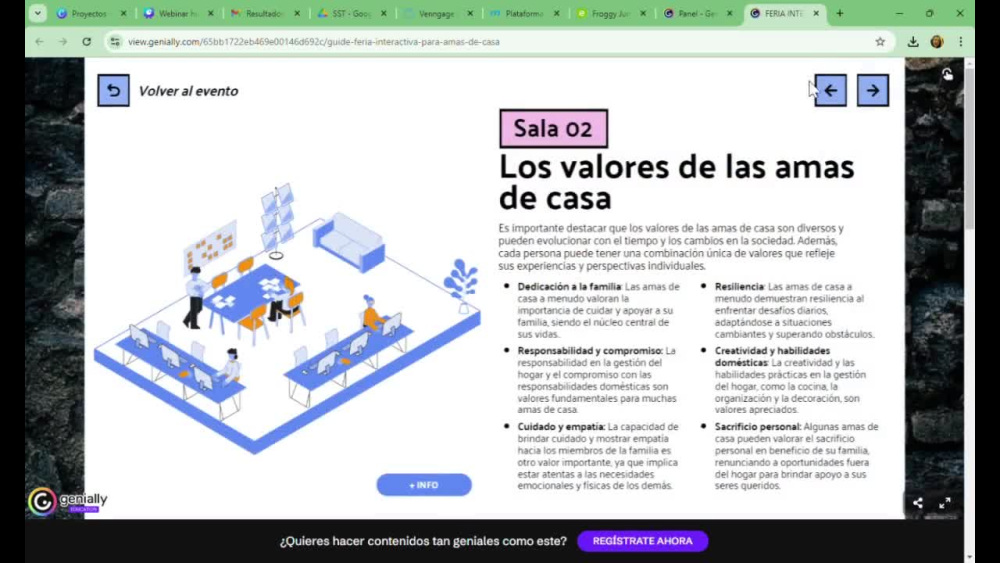Close the Venngage tab

[470, 13]
